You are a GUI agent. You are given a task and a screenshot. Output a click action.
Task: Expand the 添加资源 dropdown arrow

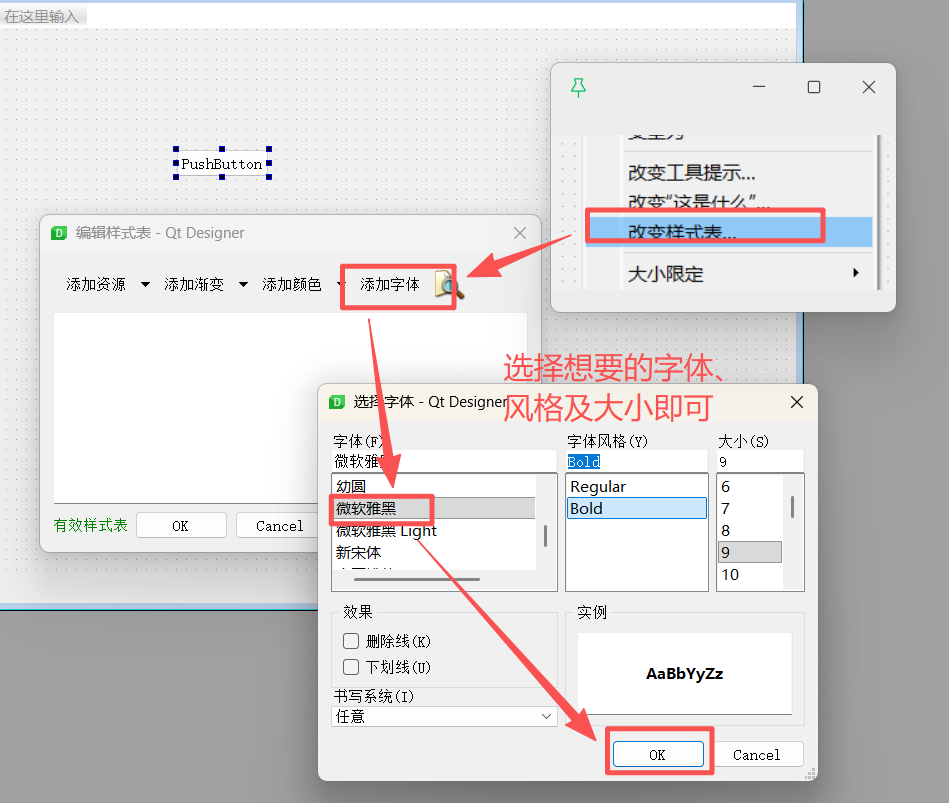tap(145, 284)
